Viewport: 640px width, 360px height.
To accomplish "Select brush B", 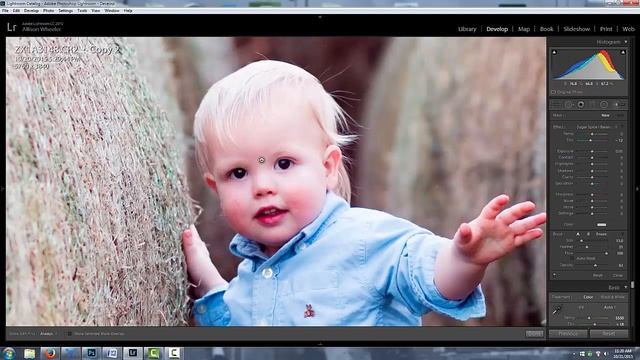I will coord(588,234).
